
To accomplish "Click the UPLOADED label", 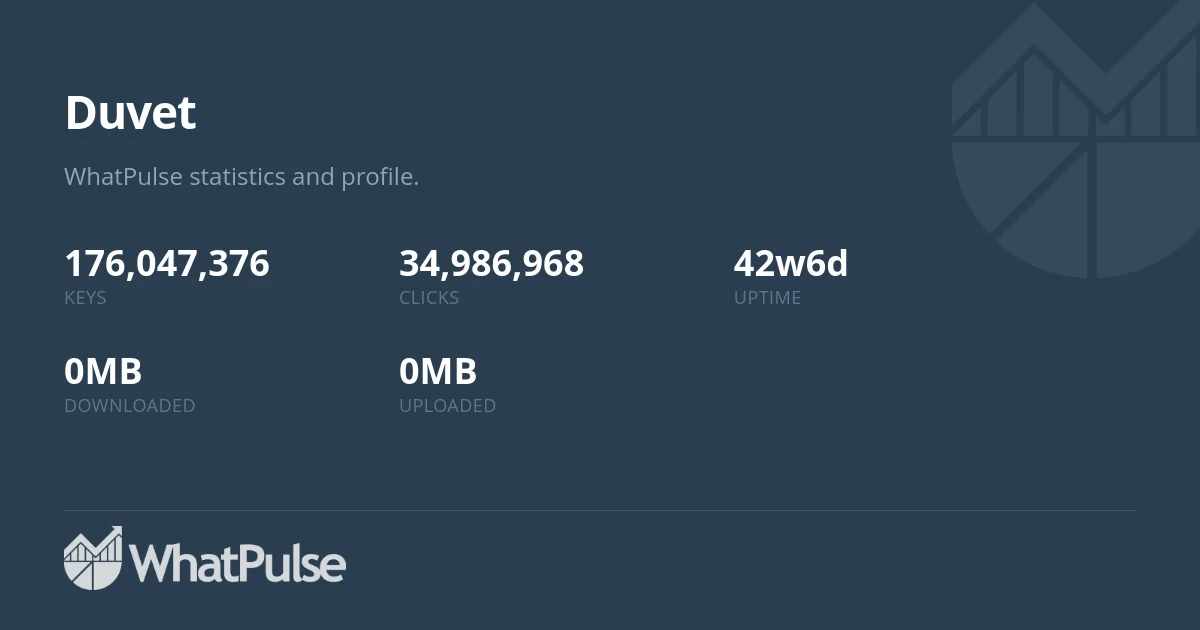I will pos(447,406).
